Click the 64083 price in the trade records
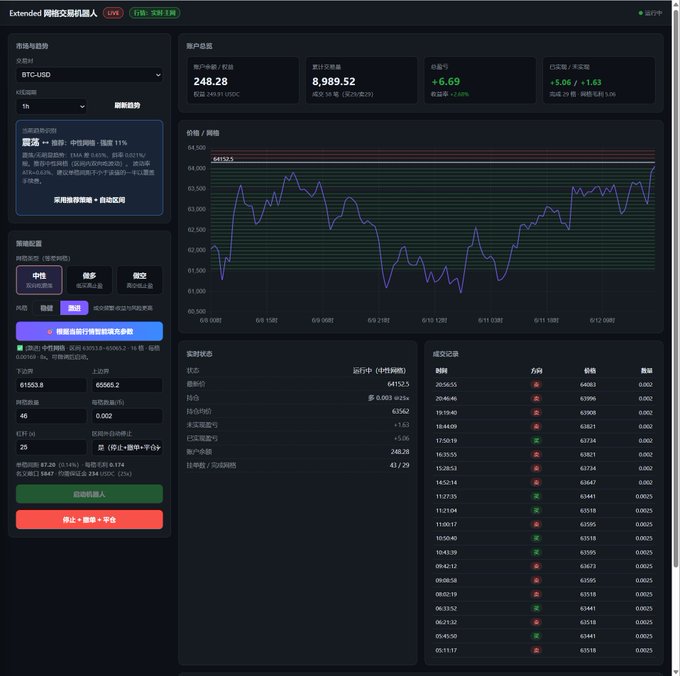Image resolution: width=680 pixels, height=676 pixels. pyautogui.click(x=588, y=385)
